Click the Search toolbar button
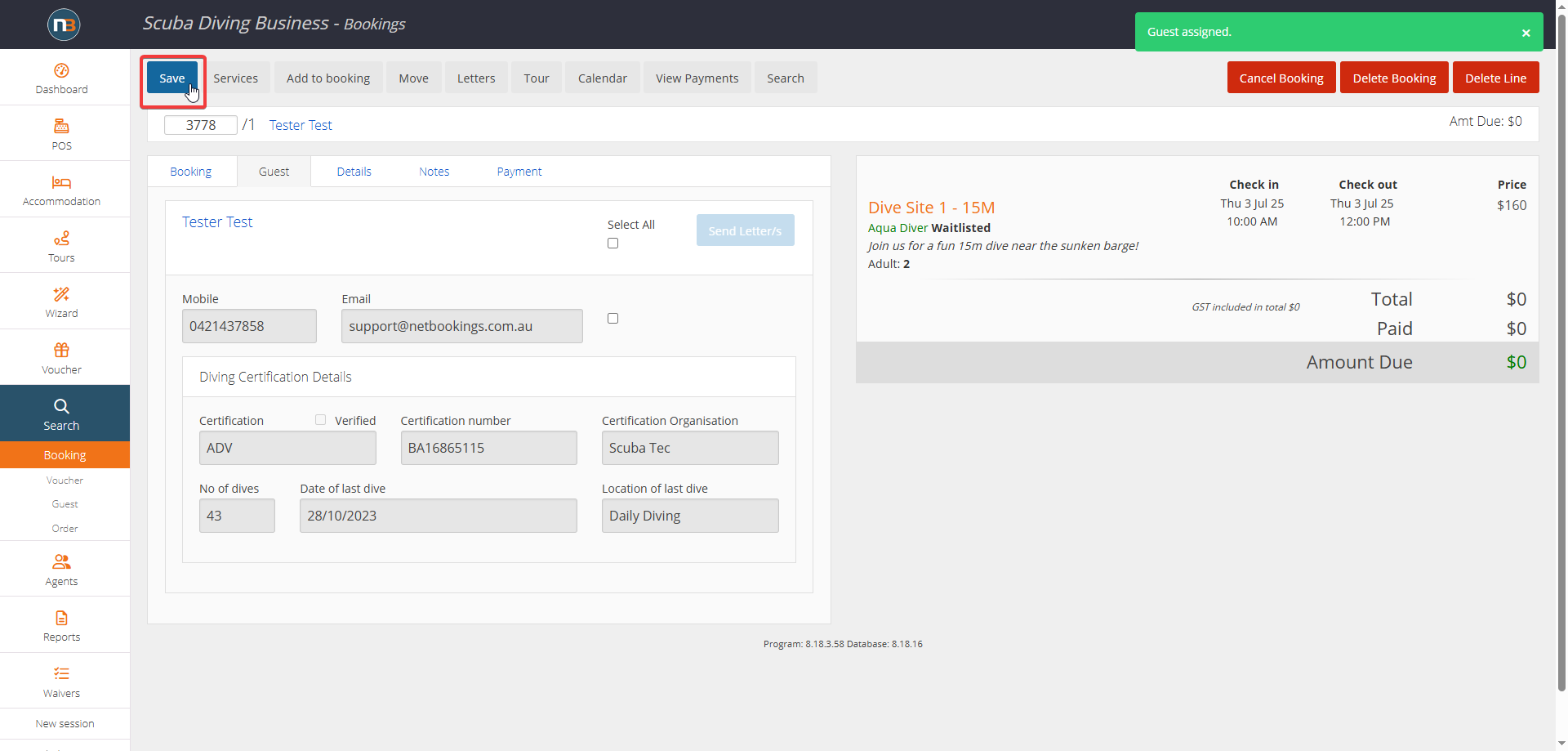The width and height of the screenshot is (1568, 751). pos(785,78)
